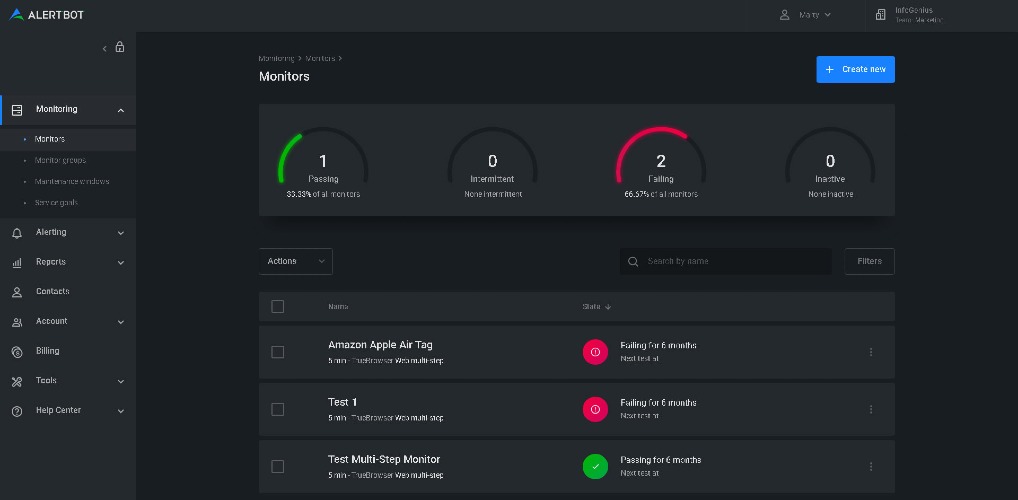The height and width of the screenshot is (500, 1018).
Task: Tick the checkbox for Test 1 monitor
Action: pos(278,409)
